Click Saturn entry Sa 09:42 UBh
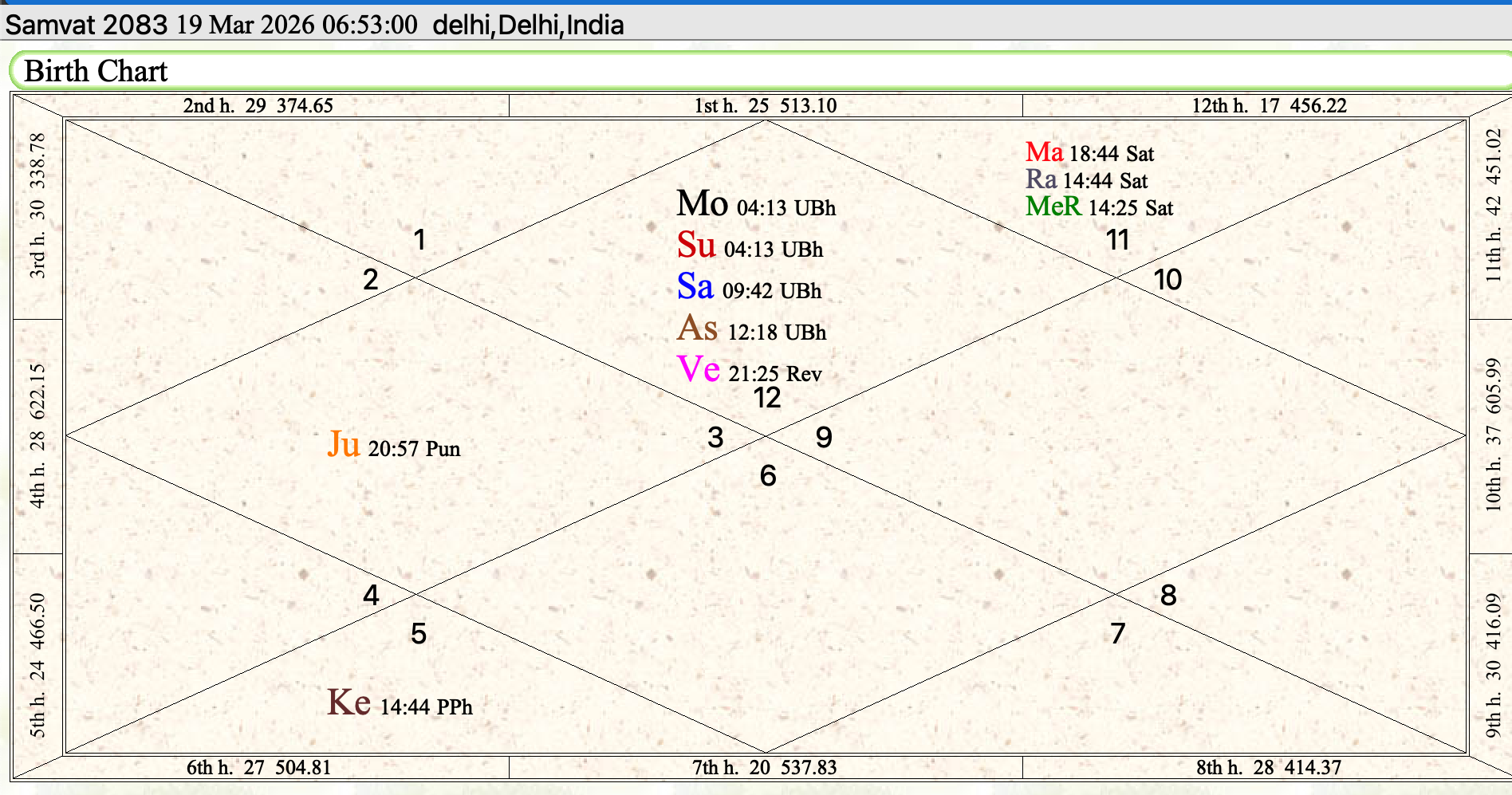This screenshot has width=1512, height=795. (x=748, y=288)
